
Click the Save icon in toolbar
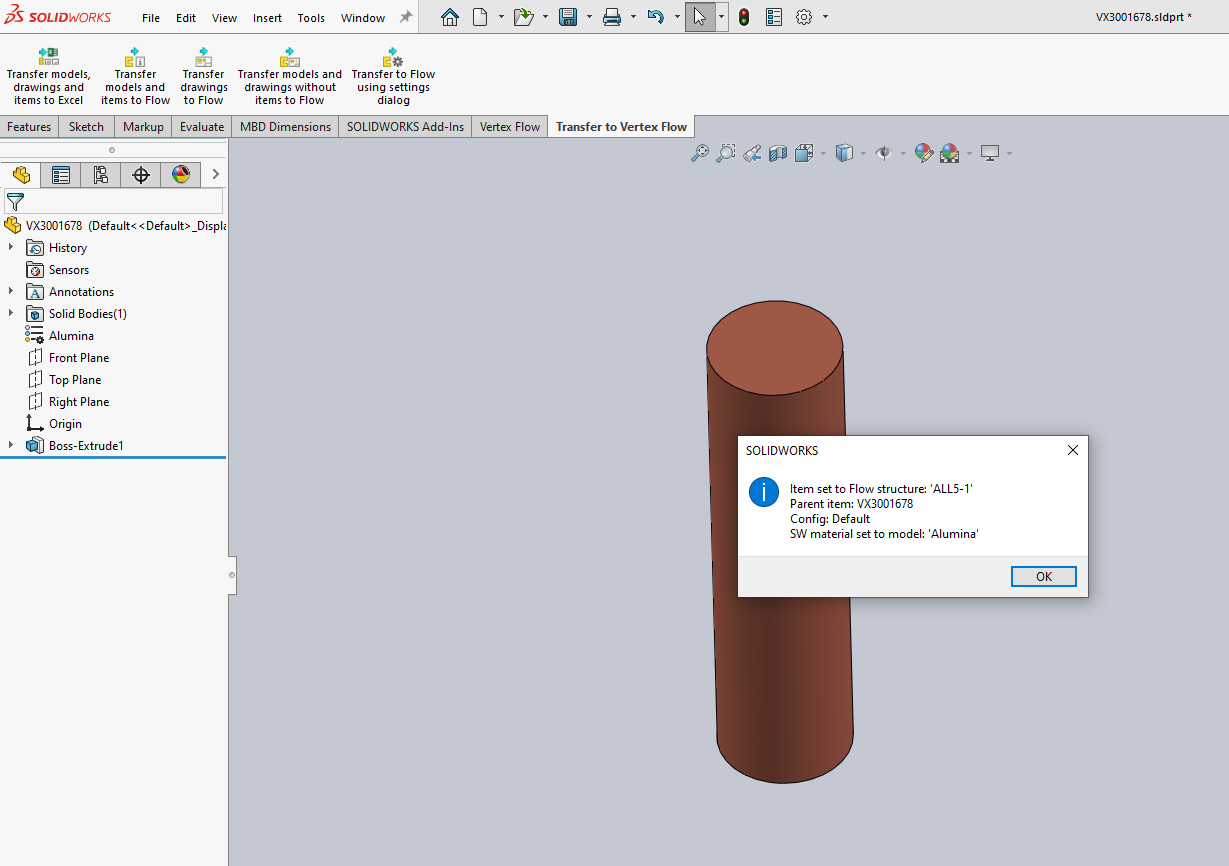coord(567,17)
